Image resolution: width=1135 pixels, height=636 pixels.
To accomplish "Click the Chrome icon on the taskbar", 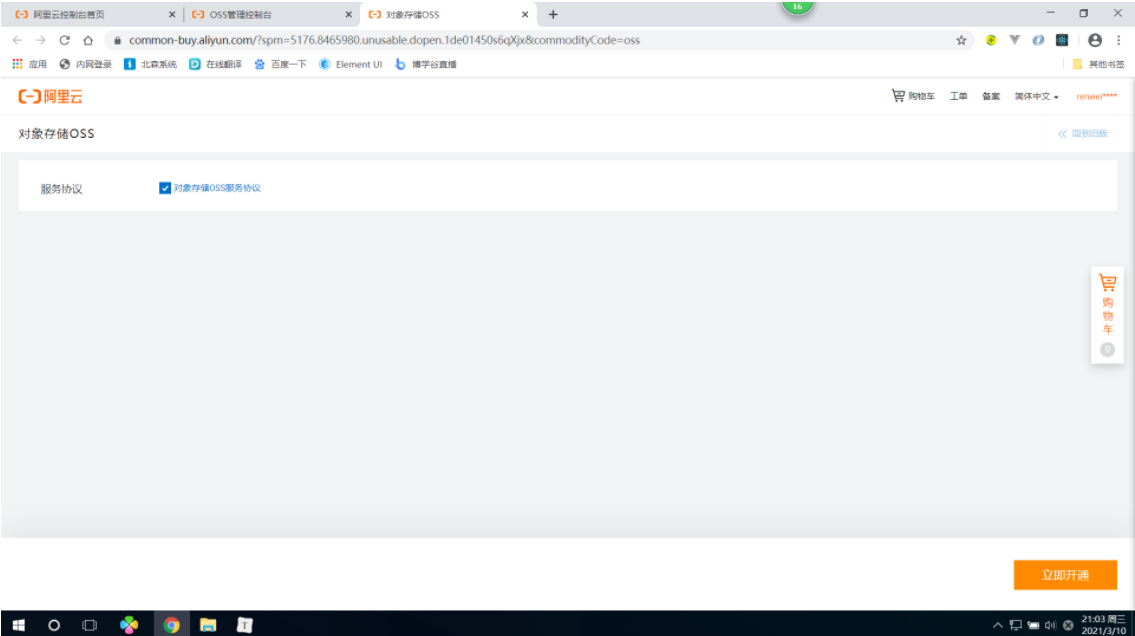I will (x=172, y=624).
